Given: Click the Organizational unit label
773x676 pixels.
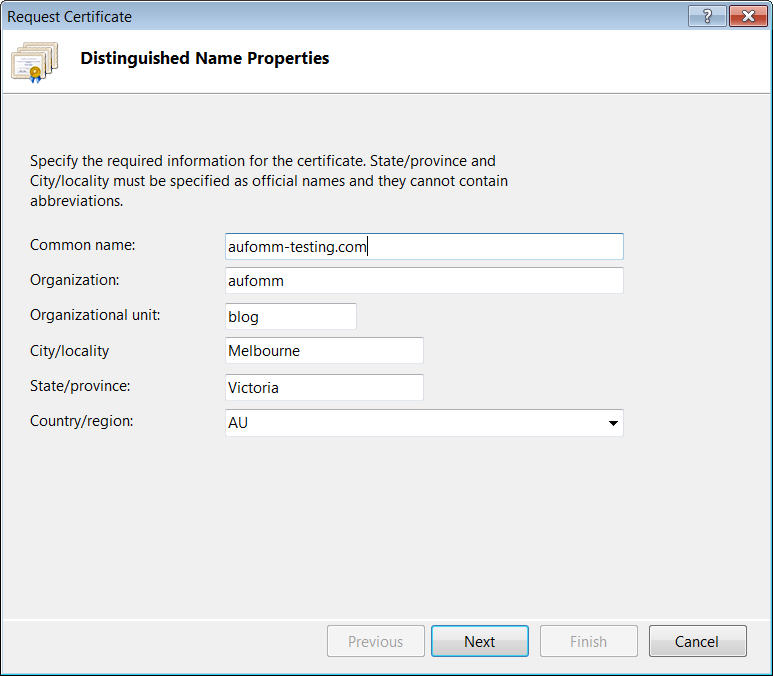Looking at the screenshot, I should click(x=95, y=315).
